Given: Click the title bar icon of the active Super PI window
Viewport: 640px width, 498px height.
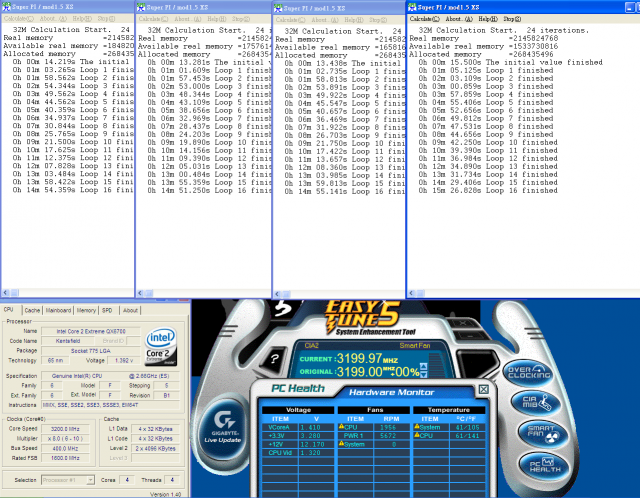Looking at the screenshot, I should [412, 7].
